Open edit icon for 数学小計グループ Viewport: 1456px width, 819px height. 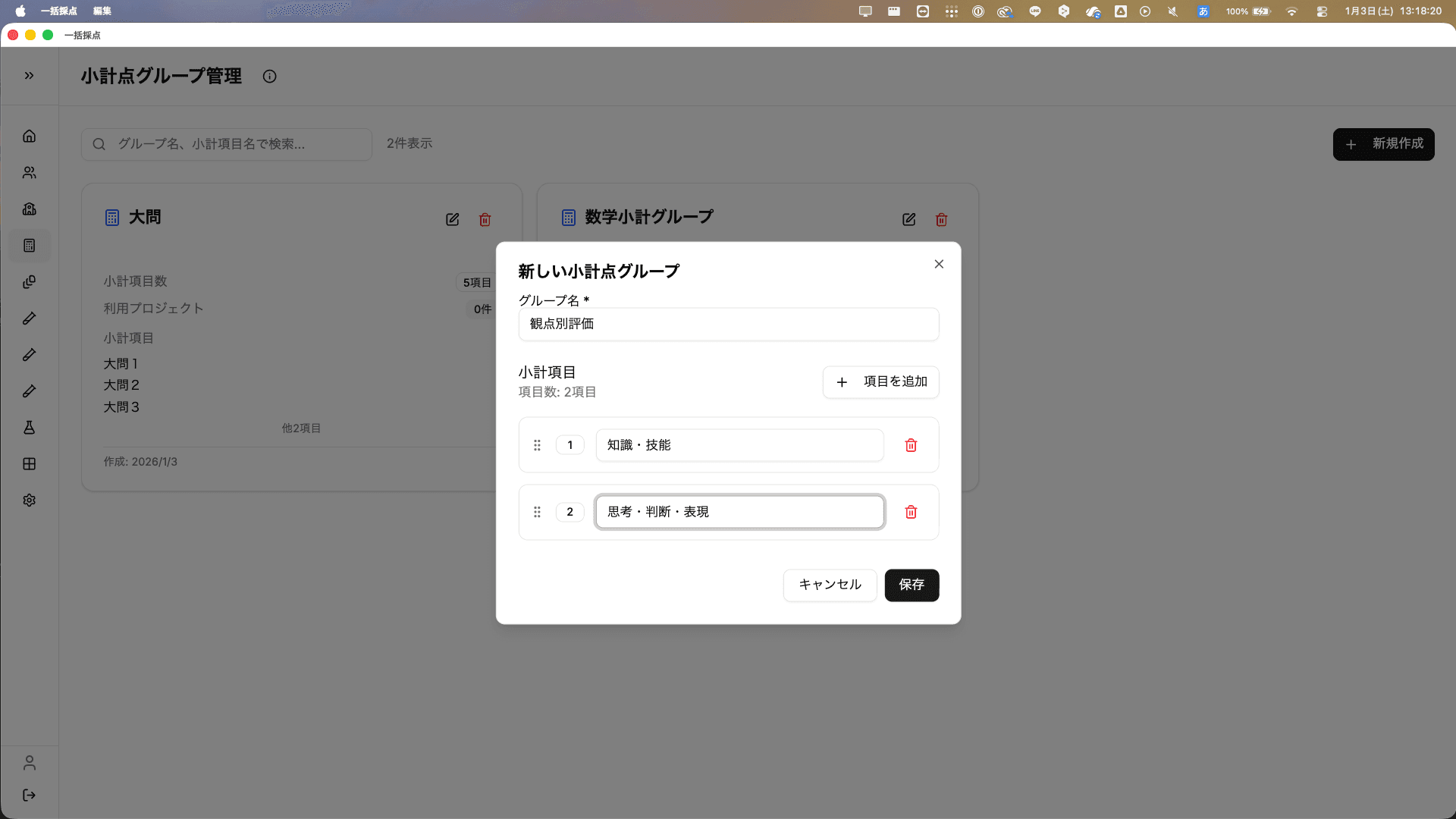point(908,219)
